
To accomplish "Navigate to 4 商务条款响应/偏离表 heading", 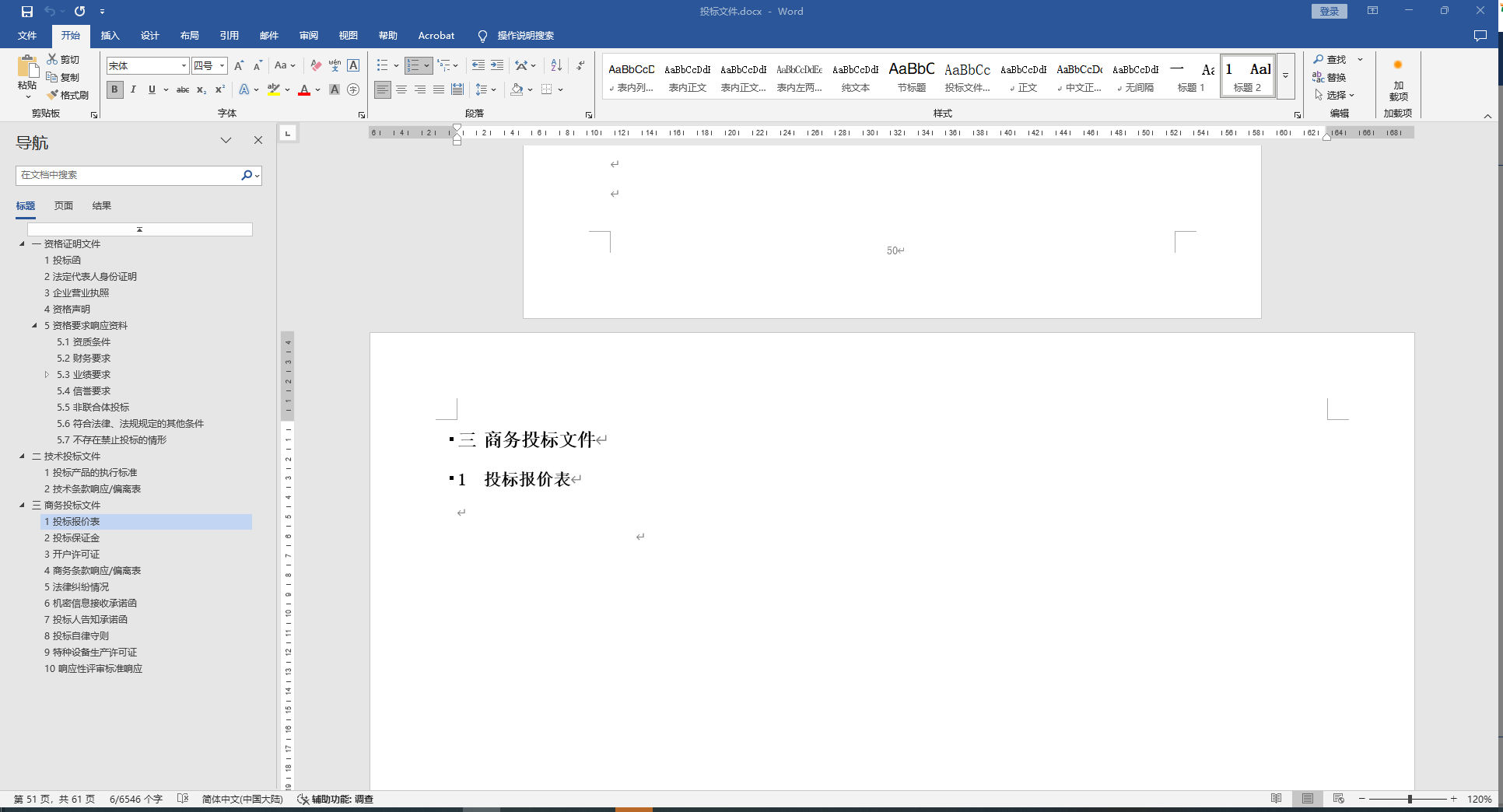I will pos(93,571).
